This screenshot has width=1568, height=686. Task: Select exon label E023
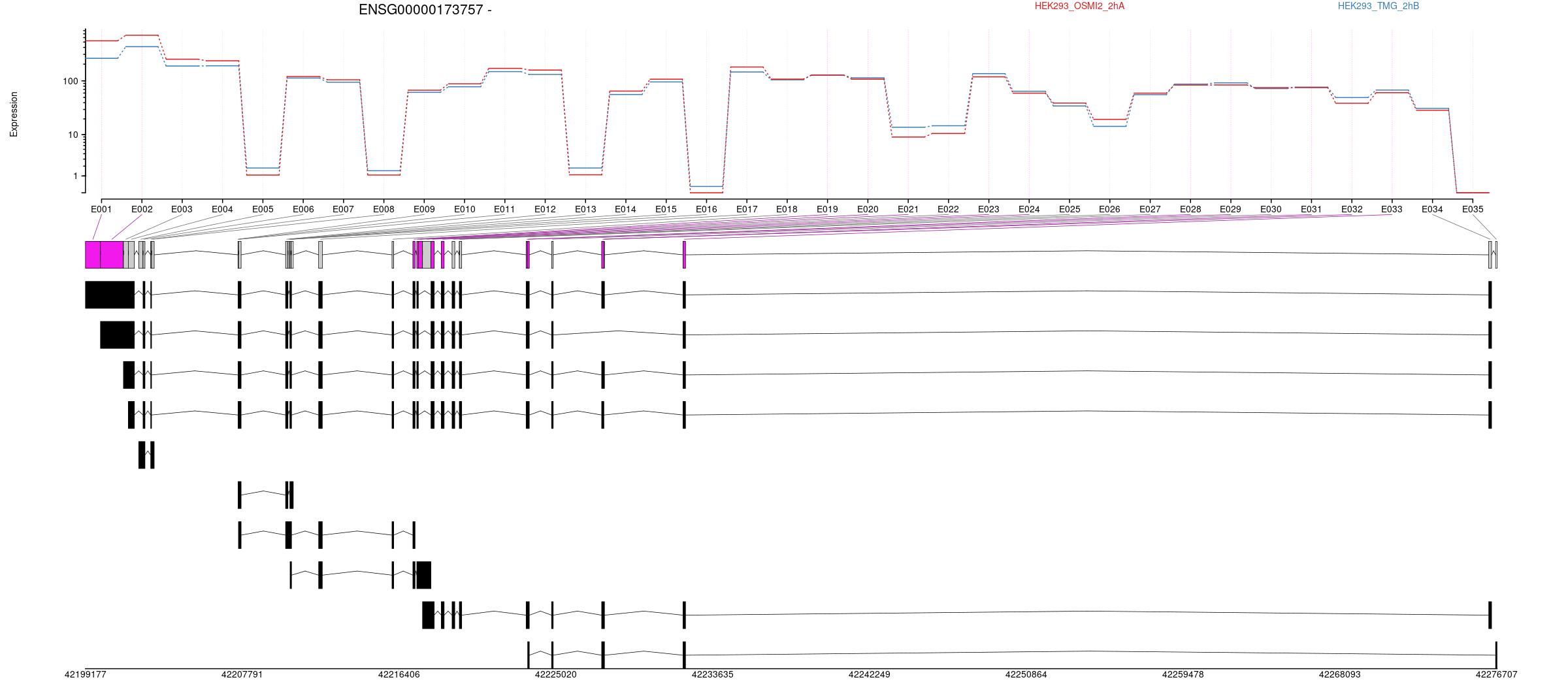click(x=988, y=209)
